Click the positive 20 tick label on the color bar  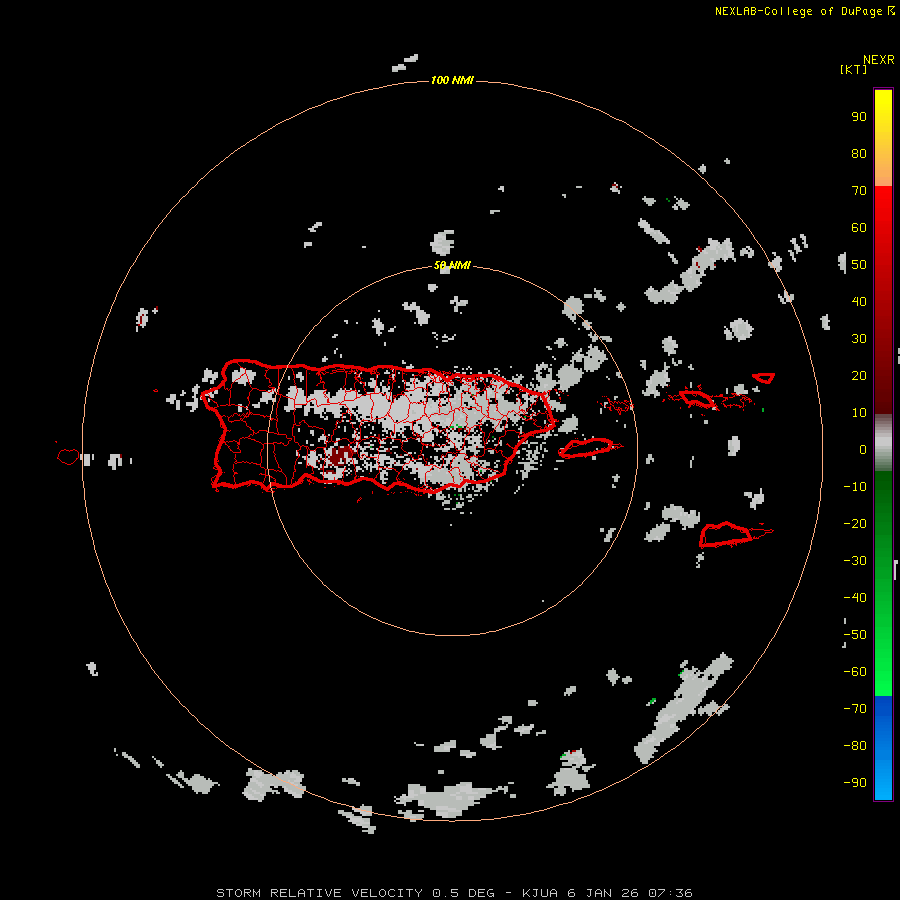click(859, 375)
